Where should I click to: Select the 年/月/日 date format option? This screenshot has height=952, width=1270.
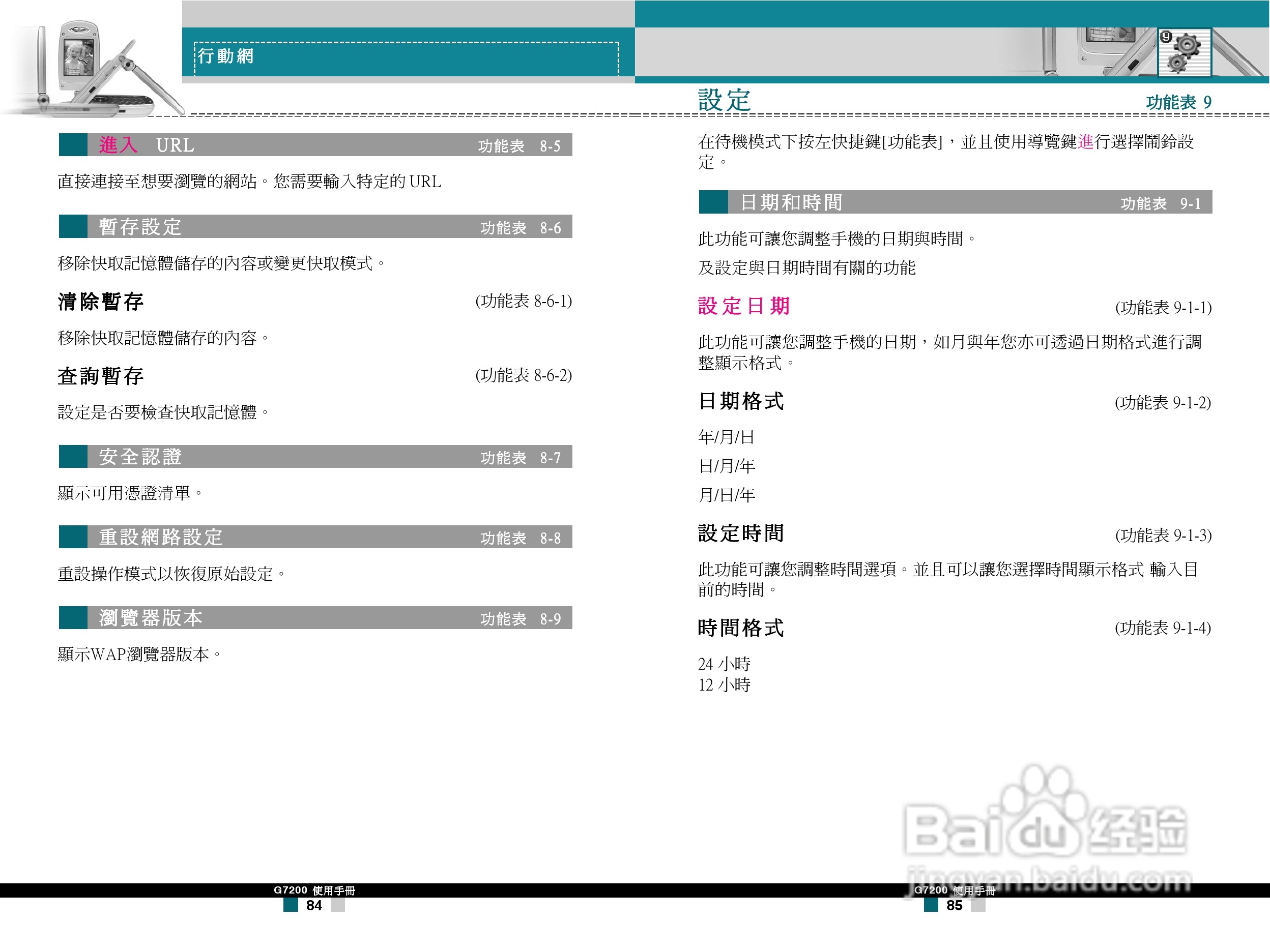pyautogui.click(x=725, y=437)
